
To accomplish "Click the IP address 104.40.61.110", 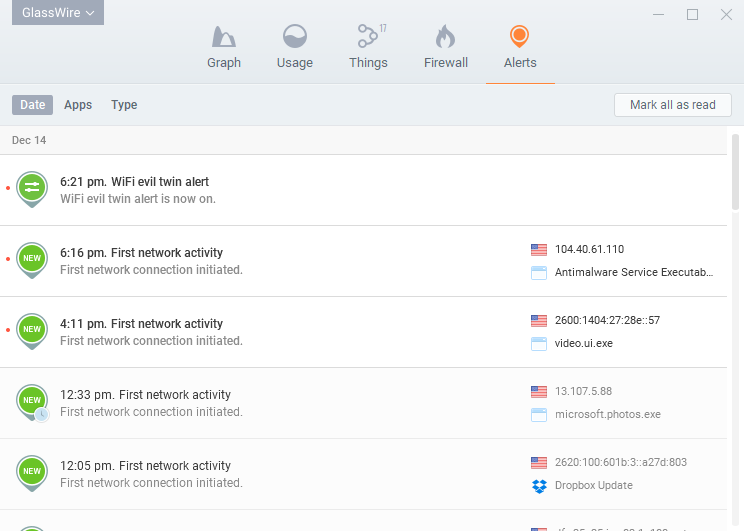I will 589,249.
